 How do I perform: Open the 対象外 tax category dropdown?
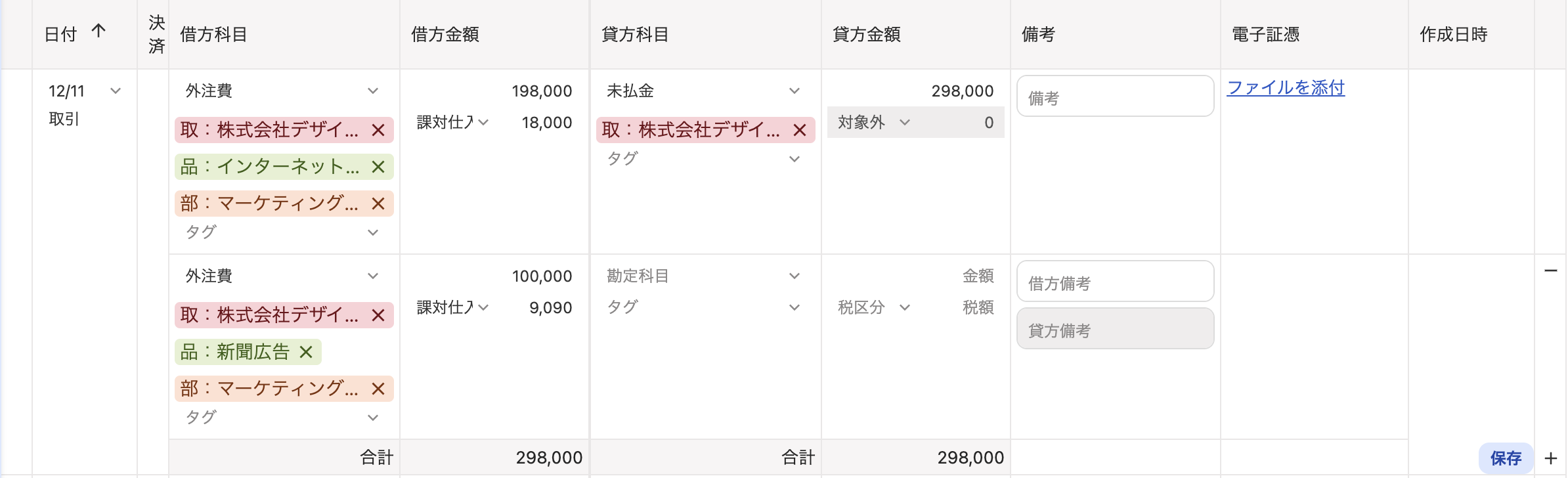pos(905,122)
